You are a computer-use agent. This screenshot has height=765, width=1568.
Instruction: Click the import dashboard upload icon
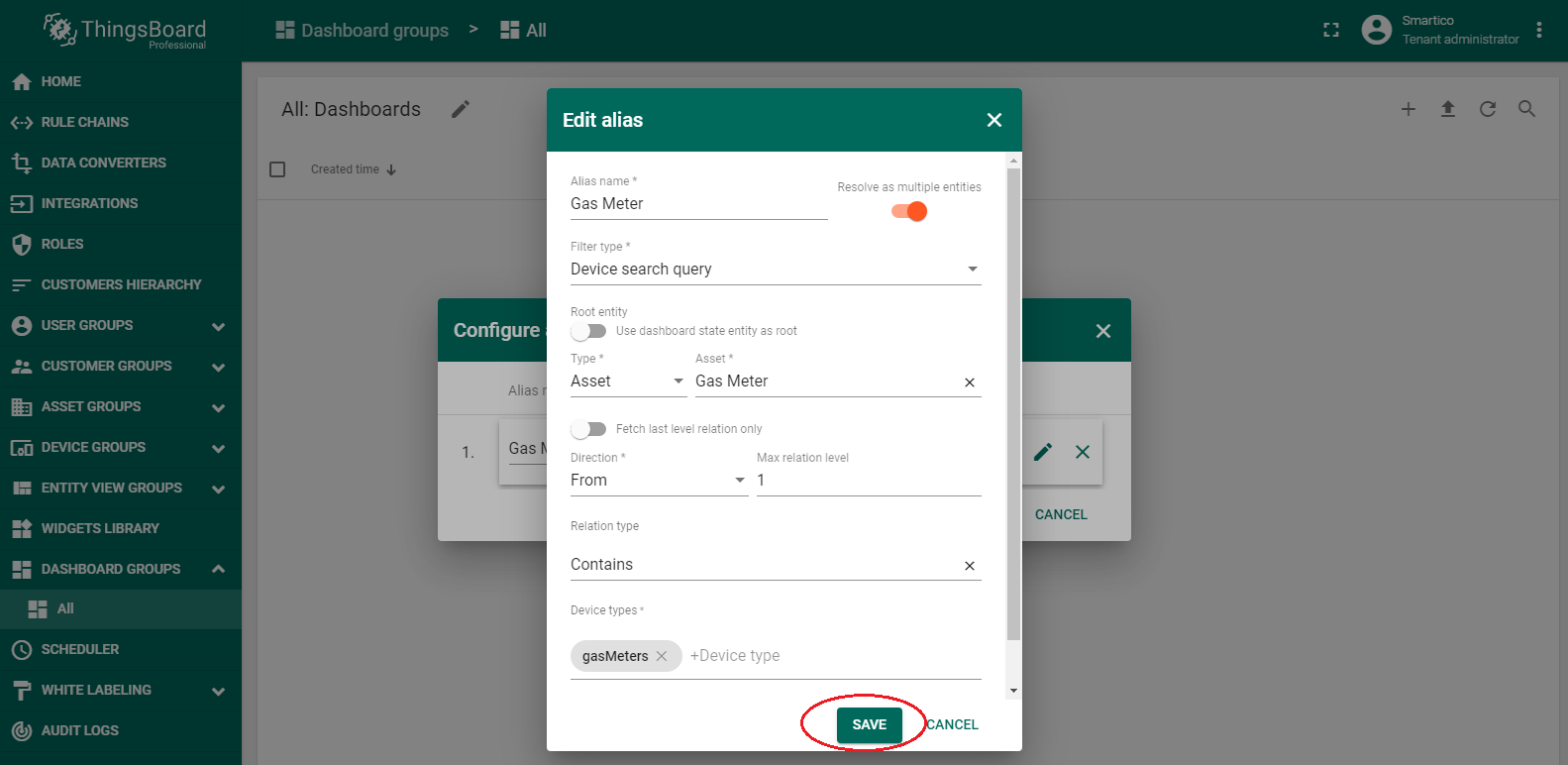pos(1447,109)
